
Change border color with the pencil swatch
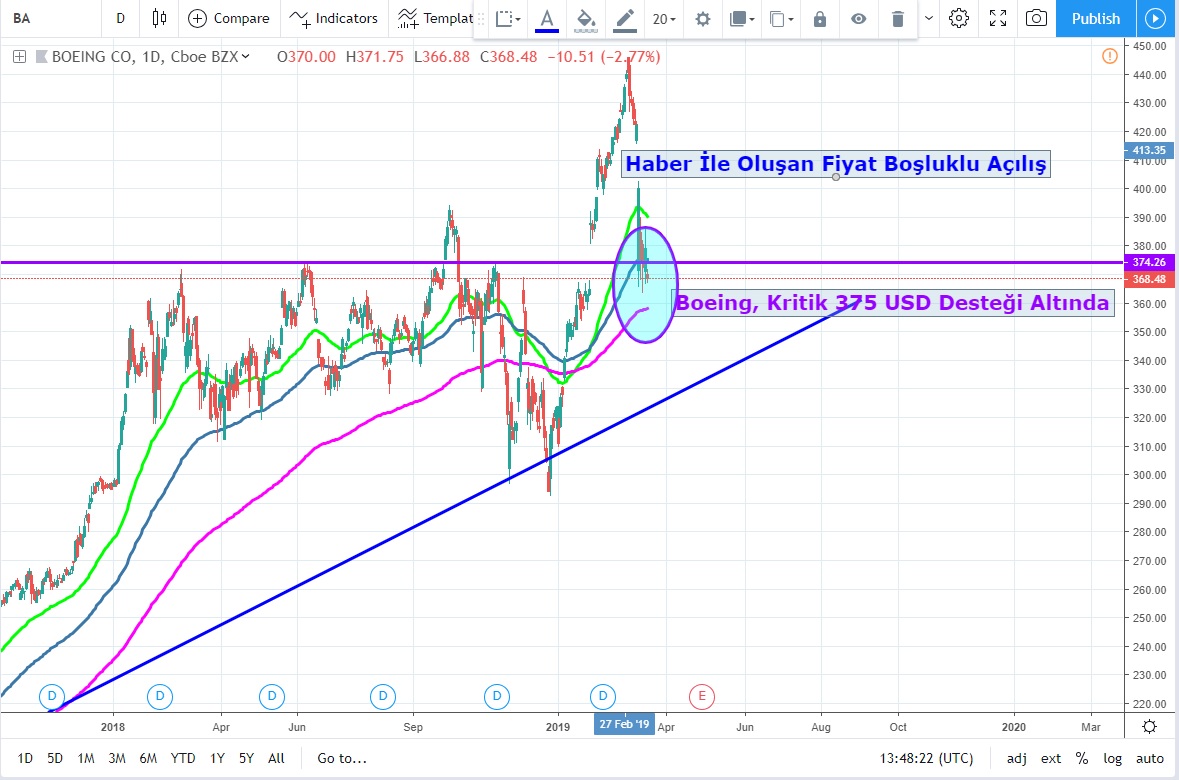[625, 19]
